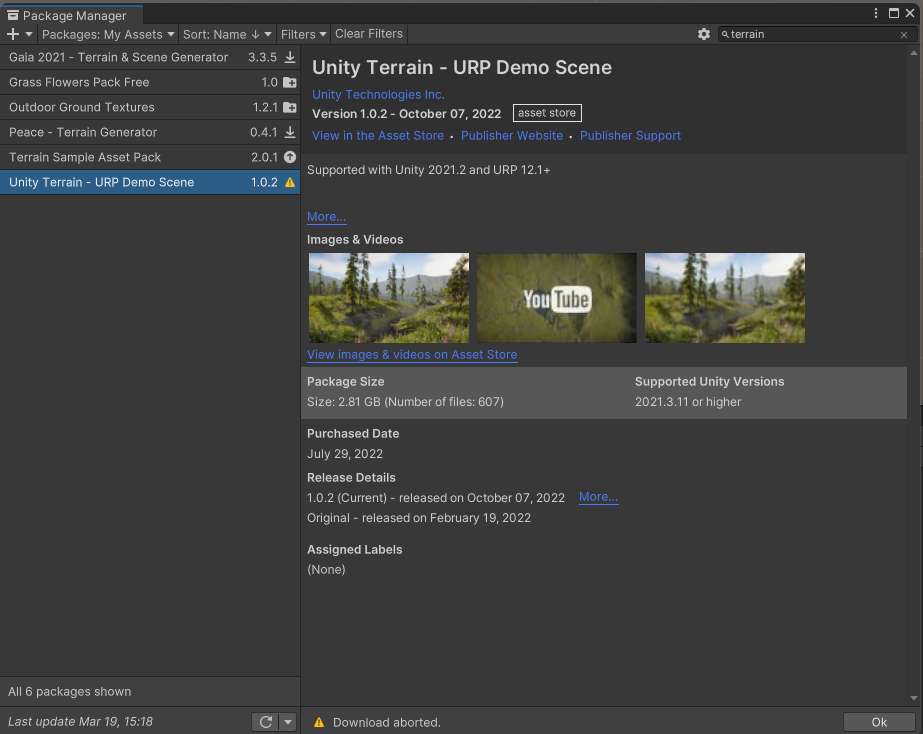Click More... link beside release details

click(x=598, y=497)
